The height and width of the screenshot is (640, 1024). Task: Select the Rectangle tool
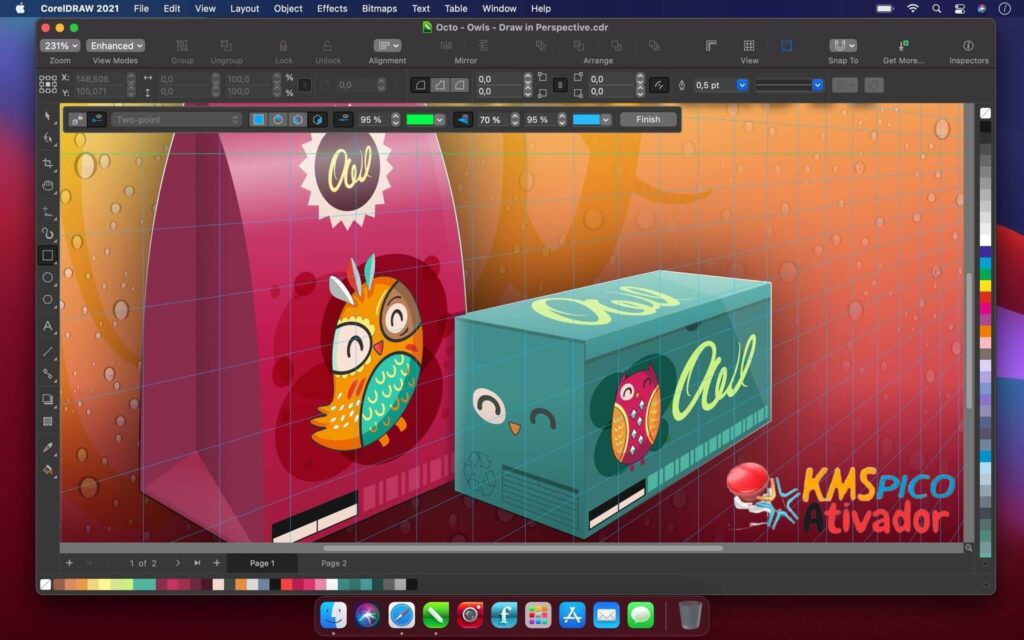coord(48,255)
